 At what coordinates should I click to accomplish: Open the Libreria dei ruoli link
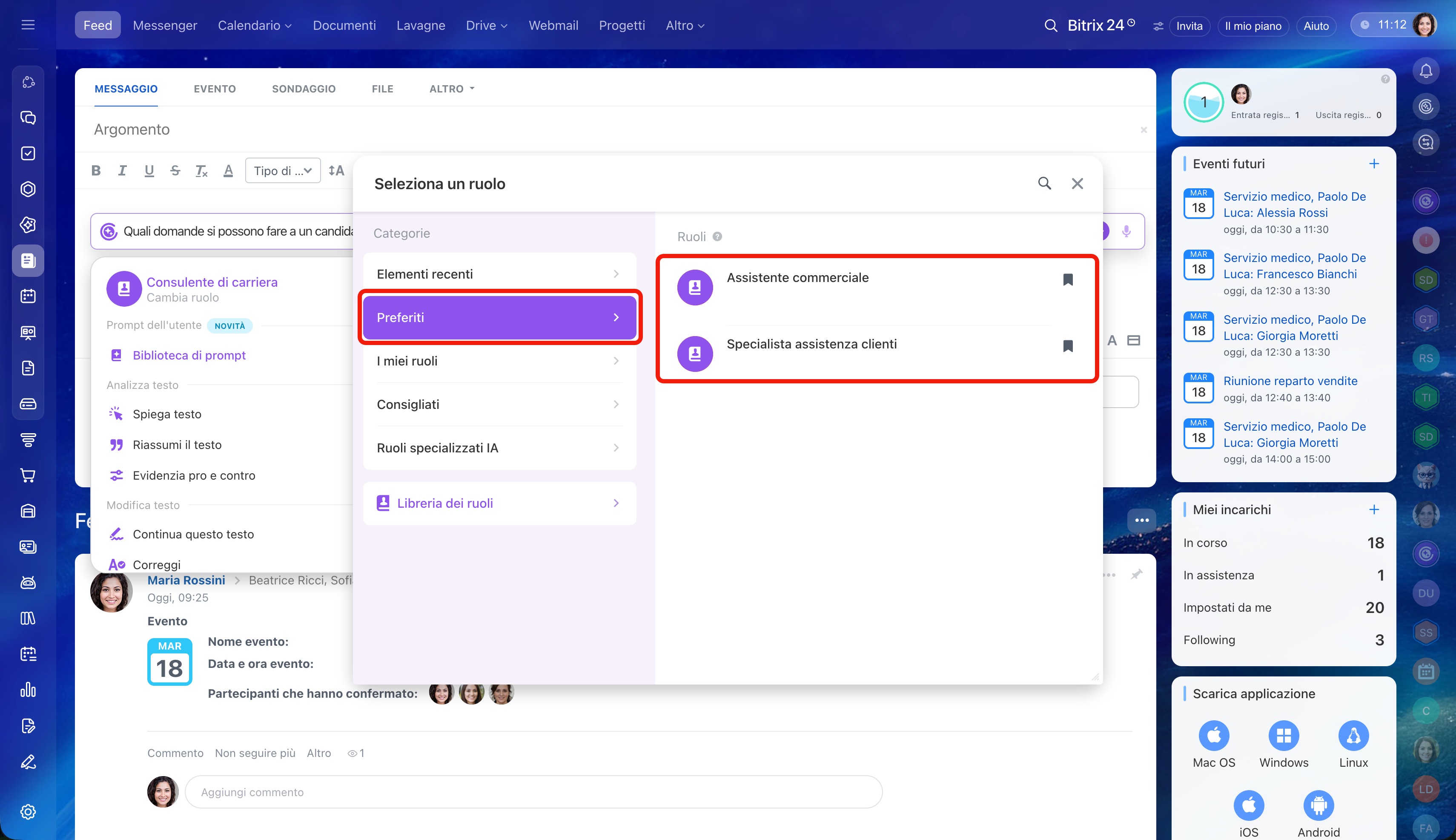[499, 503]
